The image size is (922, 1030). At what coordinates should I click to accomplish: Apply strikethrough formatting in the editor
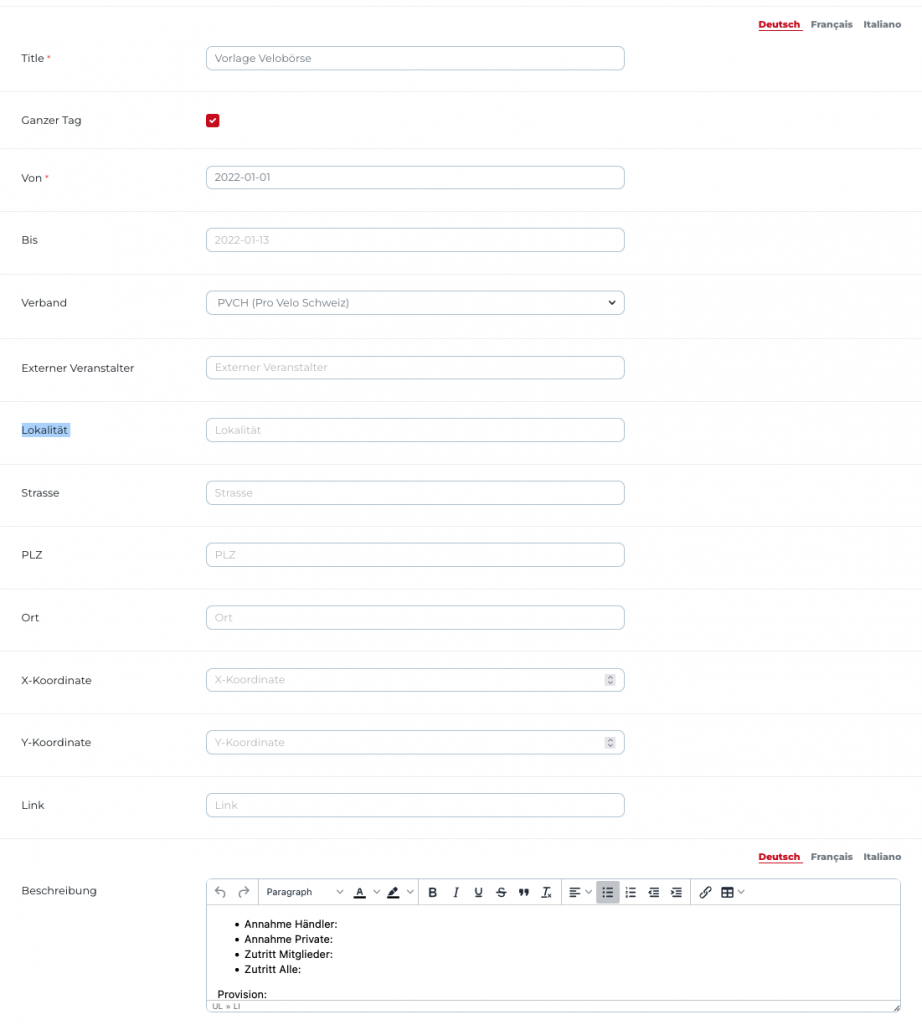501,892
